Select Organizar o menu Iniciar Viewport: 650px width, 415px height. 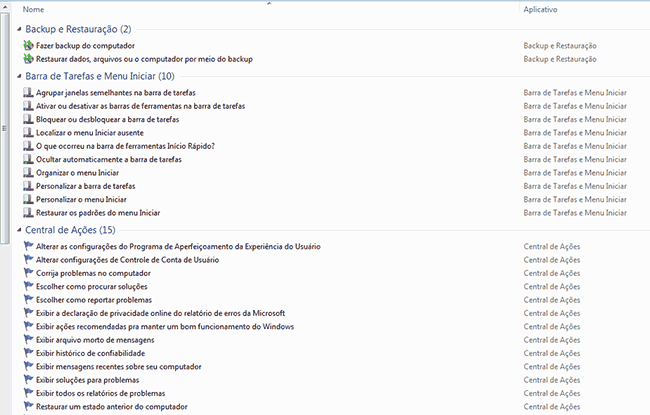point(77,173)
